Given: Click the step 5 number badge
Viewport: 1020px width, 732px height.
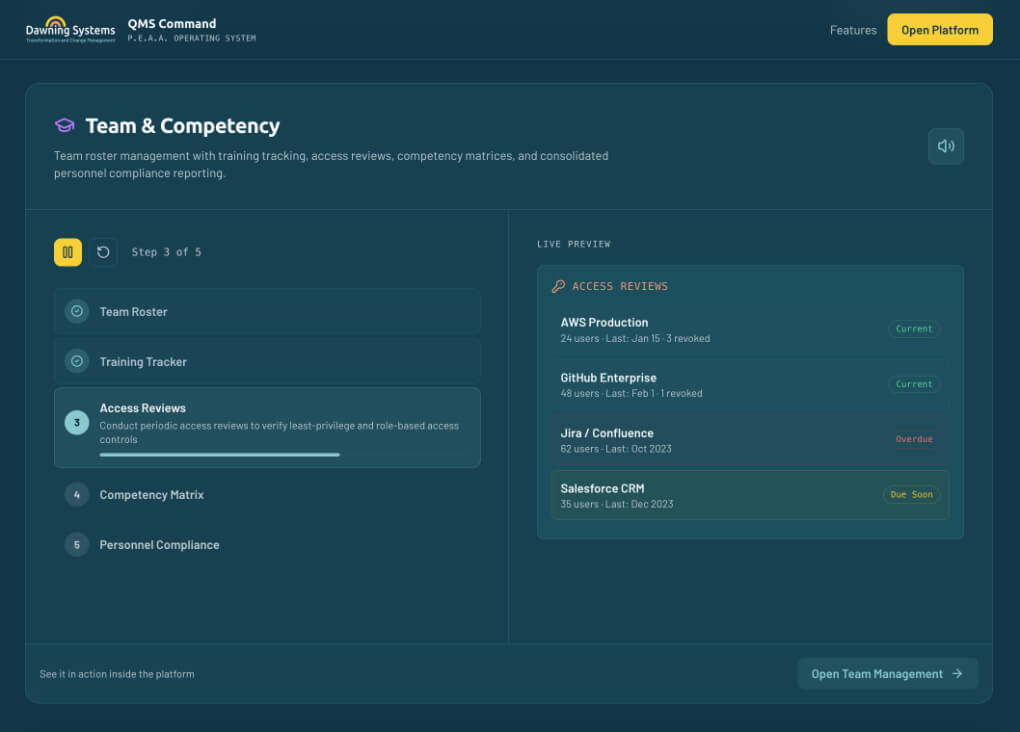Looking at the screenshot, I should click(x=77, y=544).
